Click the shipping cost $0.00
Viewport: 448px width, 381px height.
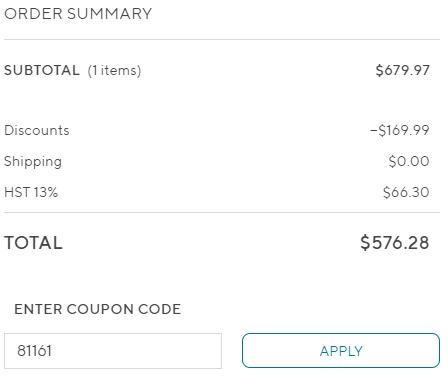coord(409,161)
